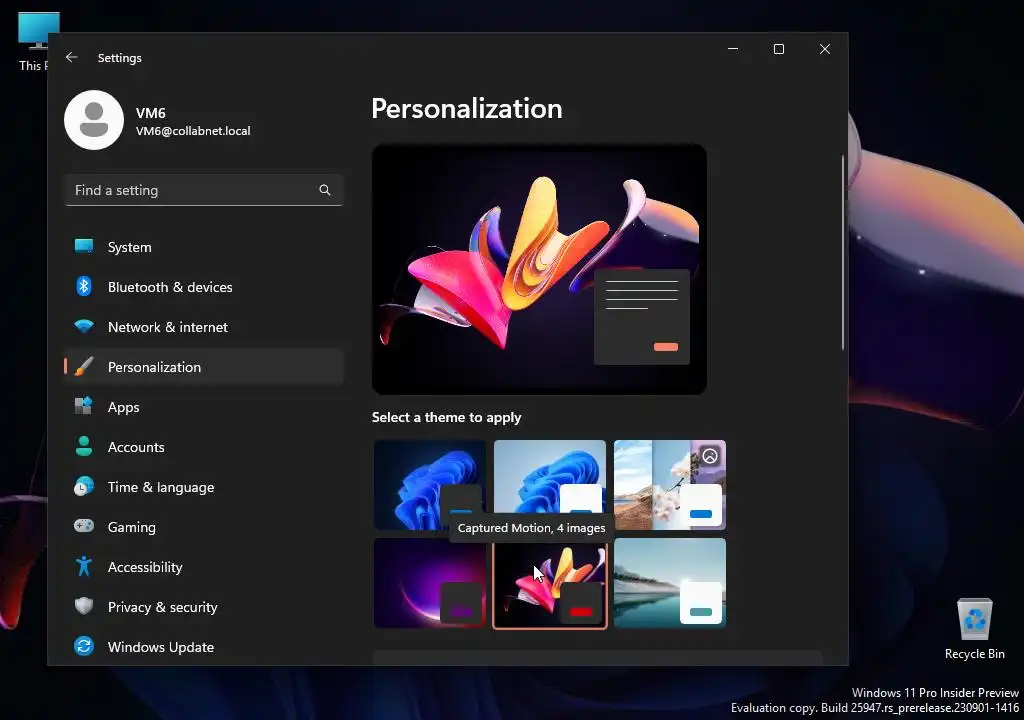The height and width of the screenshot is (720, 1024).
Task: Open Bluetooth & devices page
Action: (204, 287)
